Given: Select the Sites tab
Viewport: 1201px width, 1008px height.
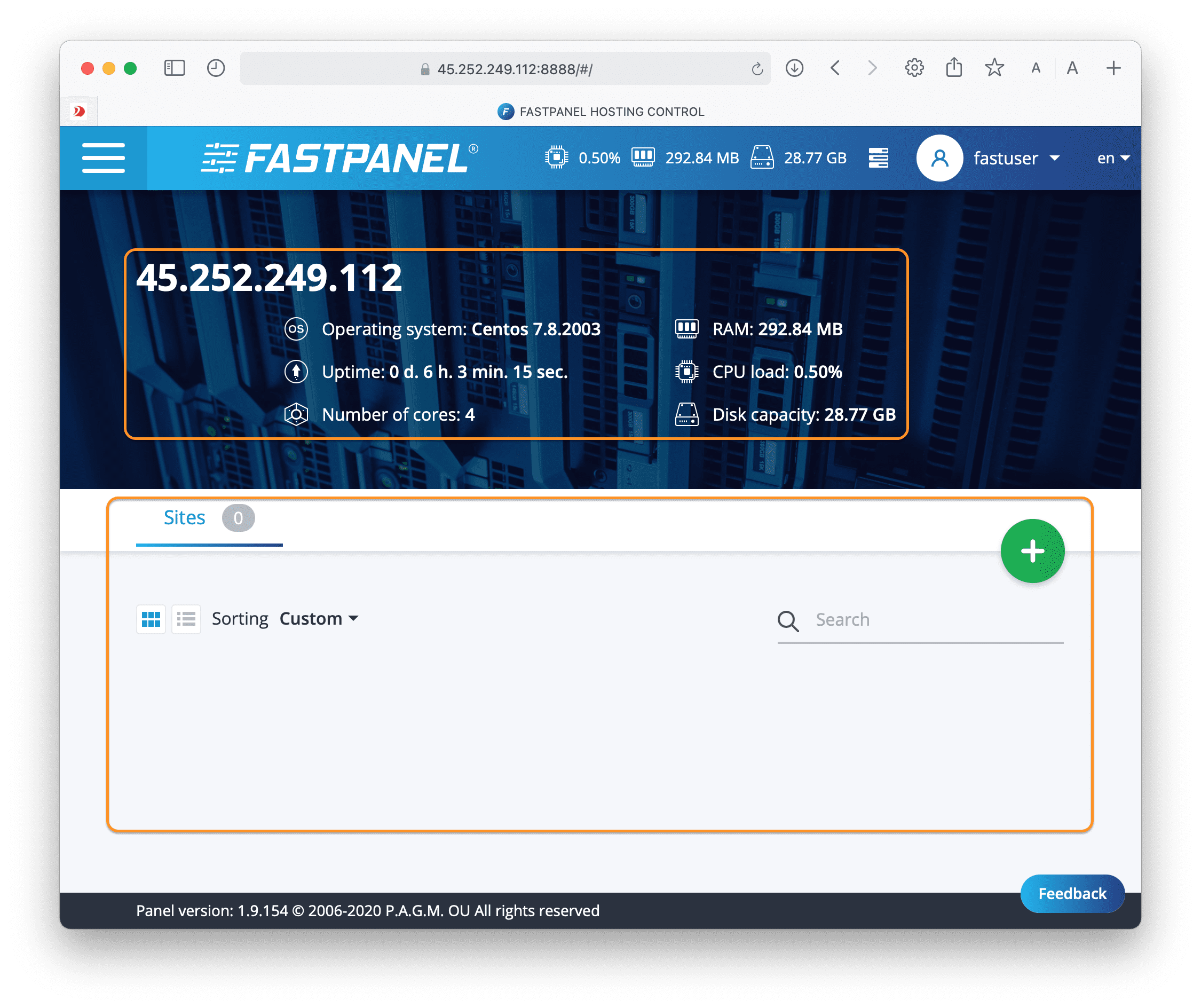Looking at the screenshot, I should (185, 518).
